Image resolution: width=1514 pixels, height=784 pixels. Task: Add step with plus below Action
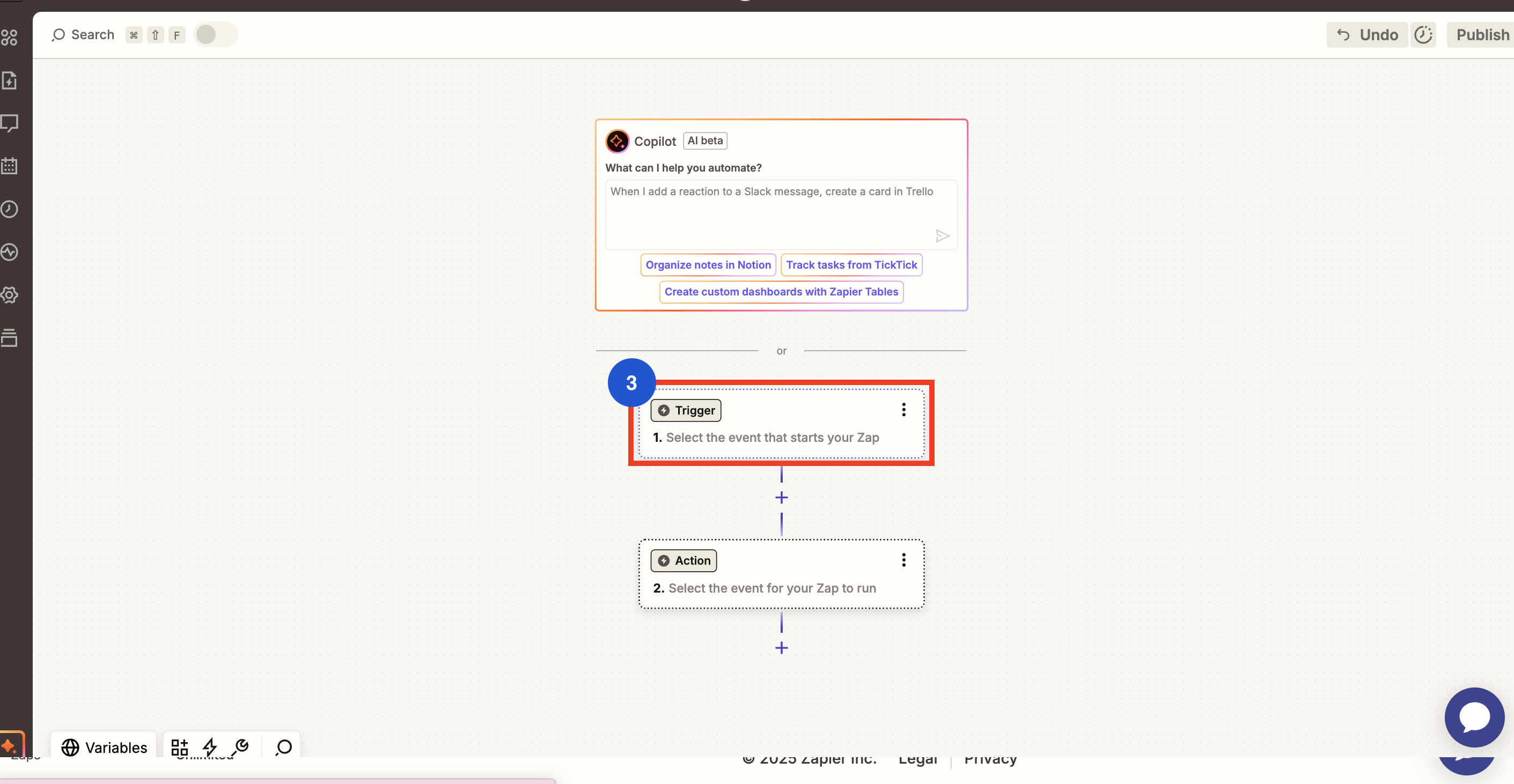click(x=781, y=648)
